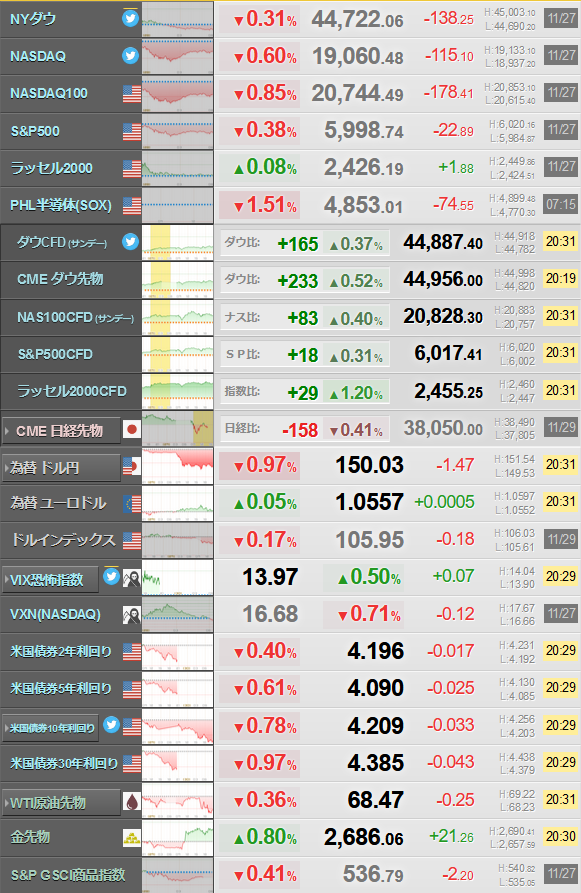Viewport: 581px width, 893px height.
Task: Select the ダウ比 +165 value for ダウCFD
Action: pos(297,244)
